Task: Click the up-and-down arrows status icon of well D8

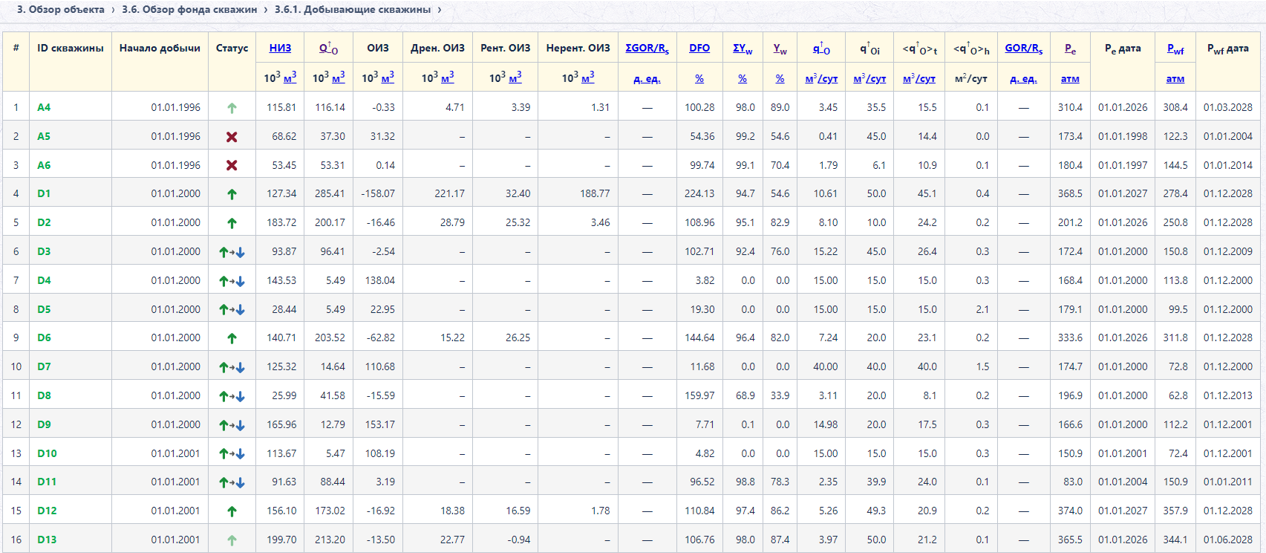Action: pos(232,396)
